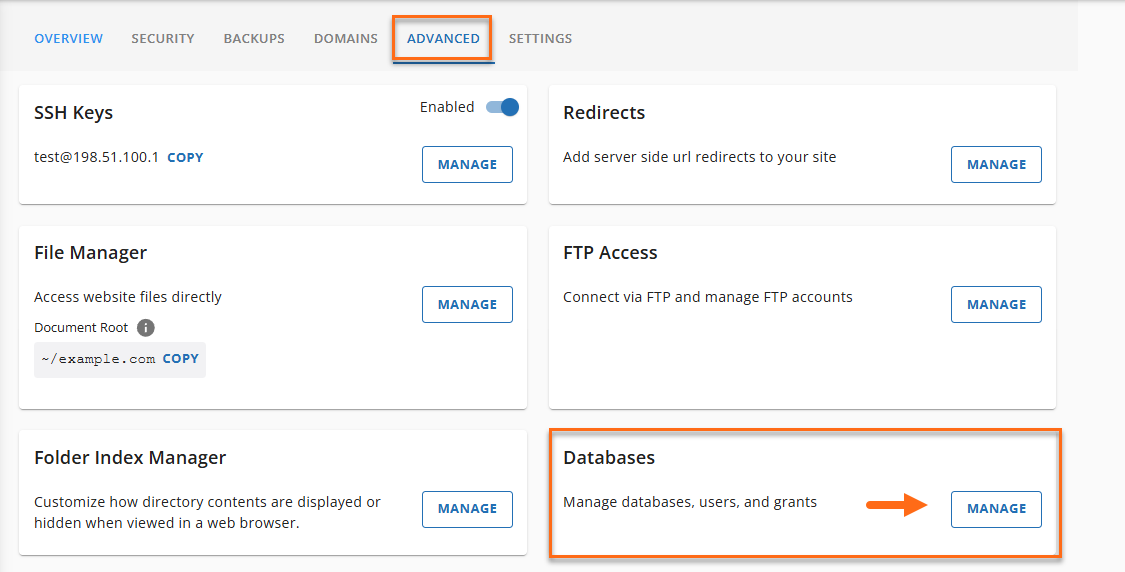The image size is (1125, 572).
Task: Switch to the Security tab
Action: pyautogui.click(x=163, y=39)
